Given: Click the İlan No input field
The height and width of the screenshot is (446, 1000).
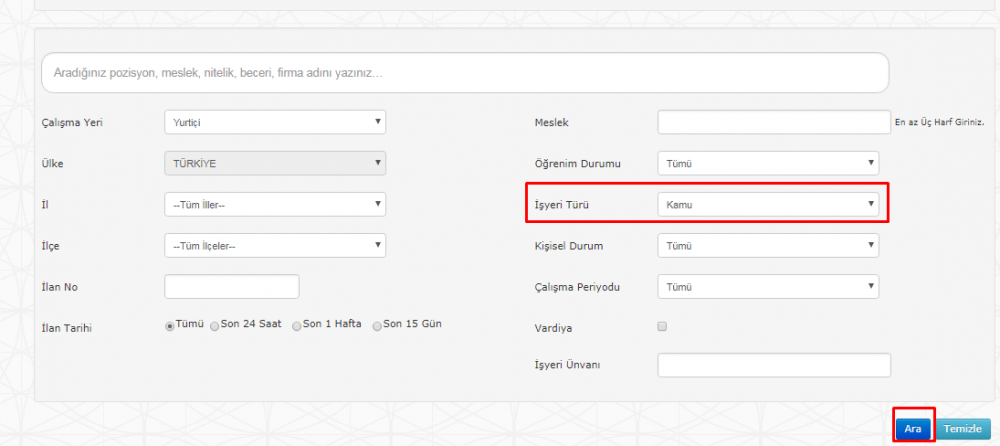Looking at the screenshot, I should [231, 286].
